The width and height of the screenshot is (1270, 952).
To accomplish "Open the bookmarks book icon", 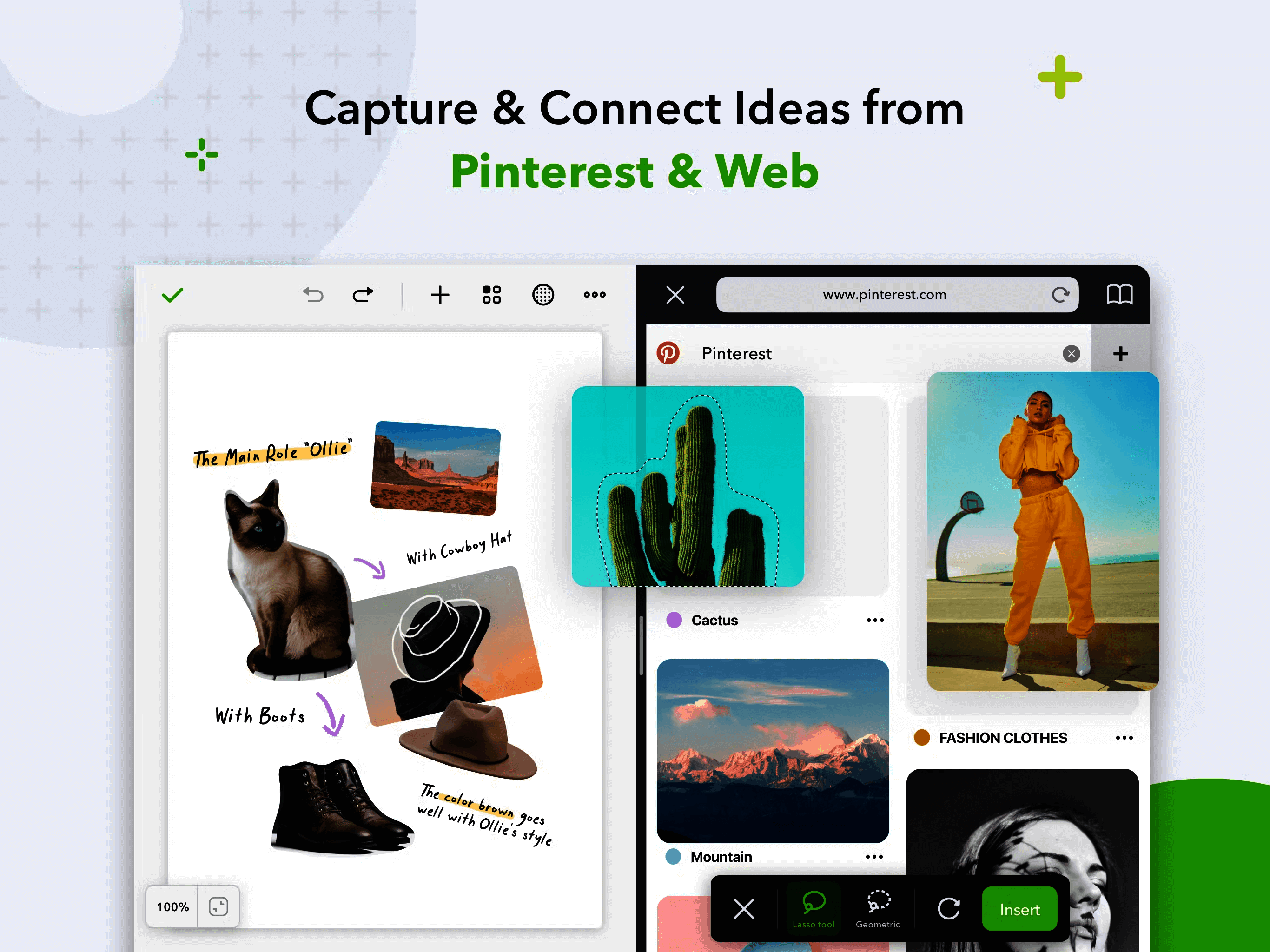I will click(x=1119, y=295).
